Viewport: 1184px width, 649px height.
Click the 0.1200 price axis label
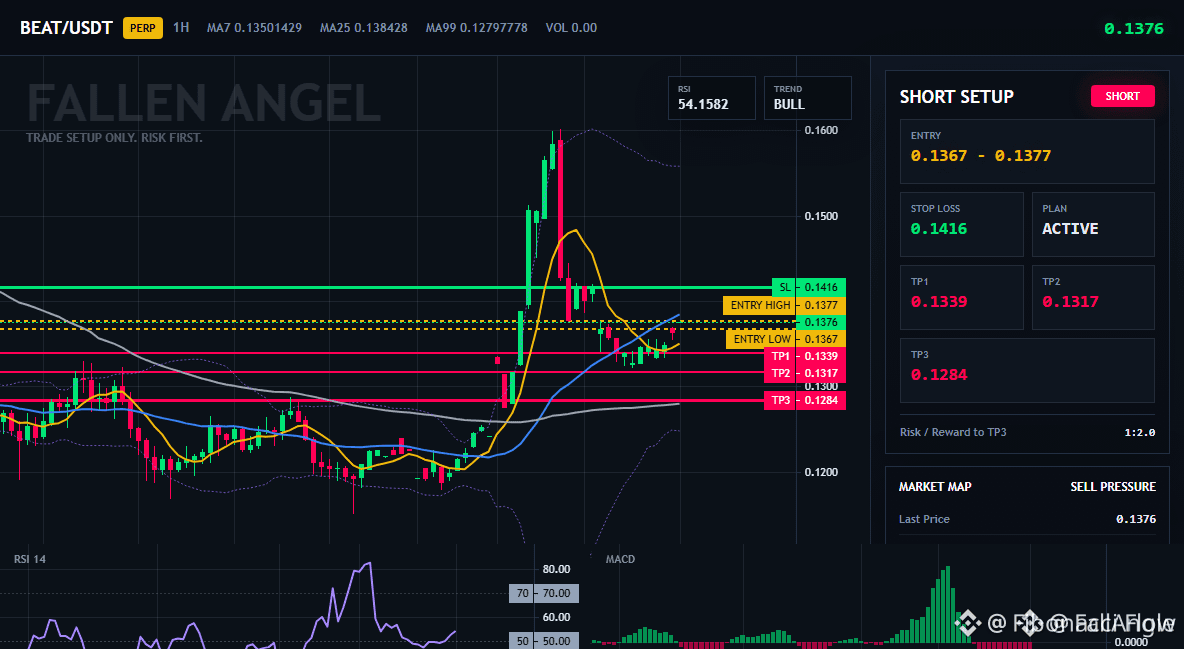pyautogui.click(x=821, y=472)
